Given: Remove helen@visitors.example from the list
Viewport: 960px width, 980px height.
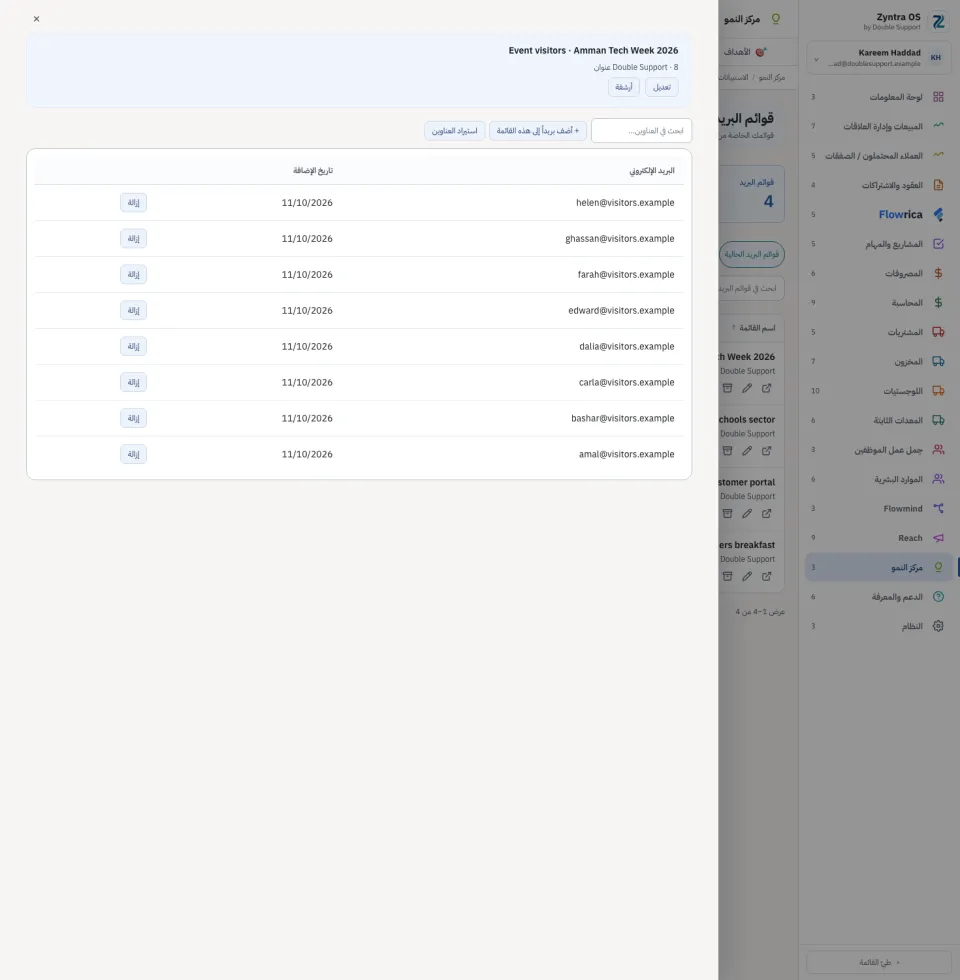Looking at the screenshot, I should tap(134, 202).
